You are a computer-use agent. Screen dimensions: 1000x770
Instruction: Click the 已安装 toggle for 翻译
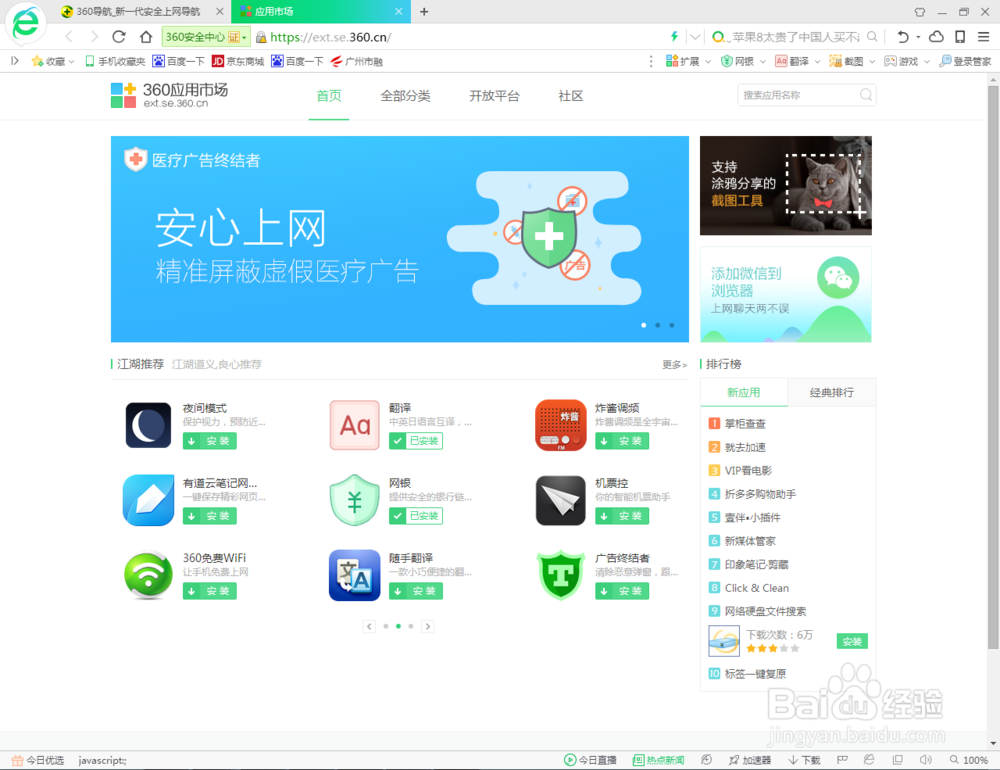[x=416, y=441]
